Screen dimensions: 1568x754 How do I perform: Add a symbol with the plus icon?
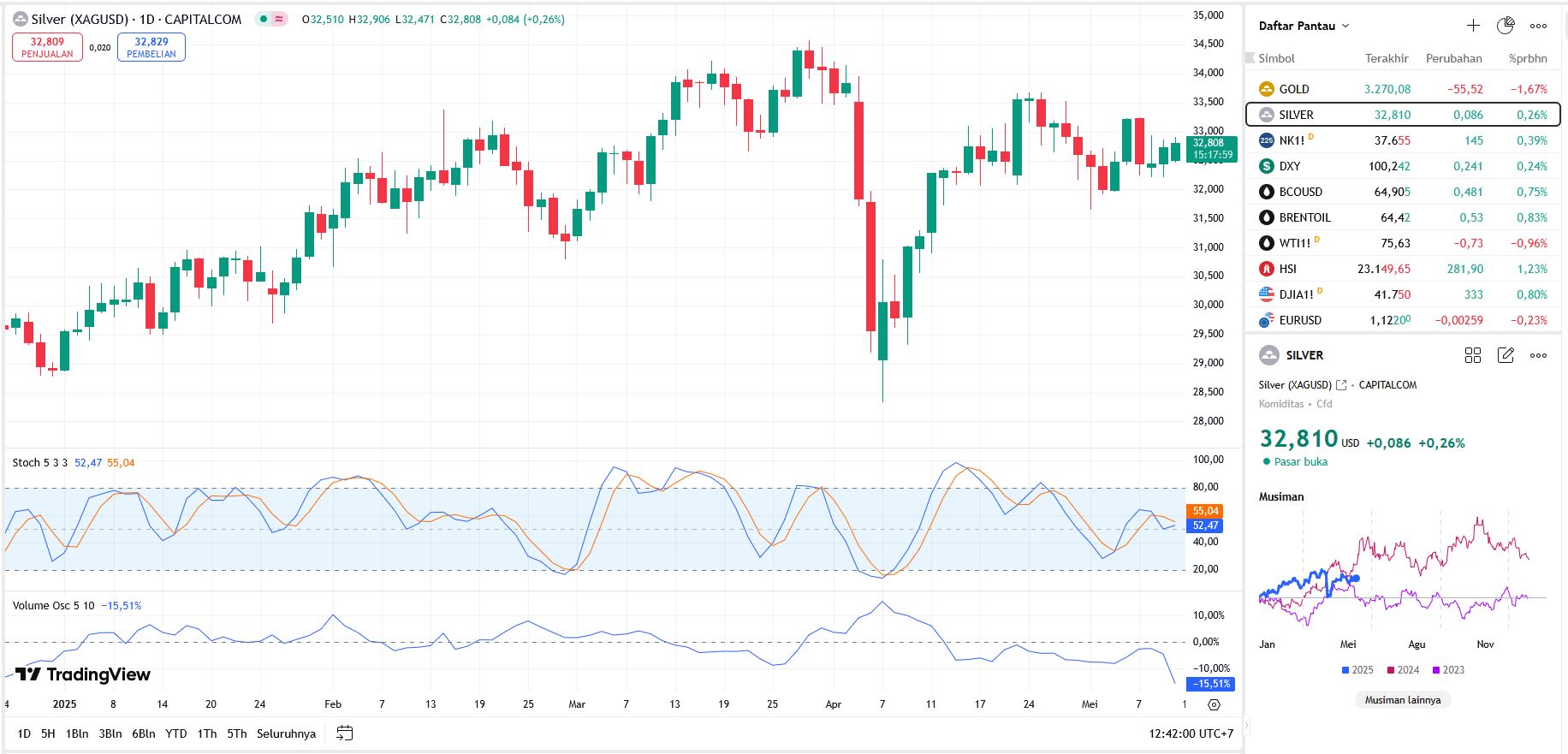(1473, 26)
